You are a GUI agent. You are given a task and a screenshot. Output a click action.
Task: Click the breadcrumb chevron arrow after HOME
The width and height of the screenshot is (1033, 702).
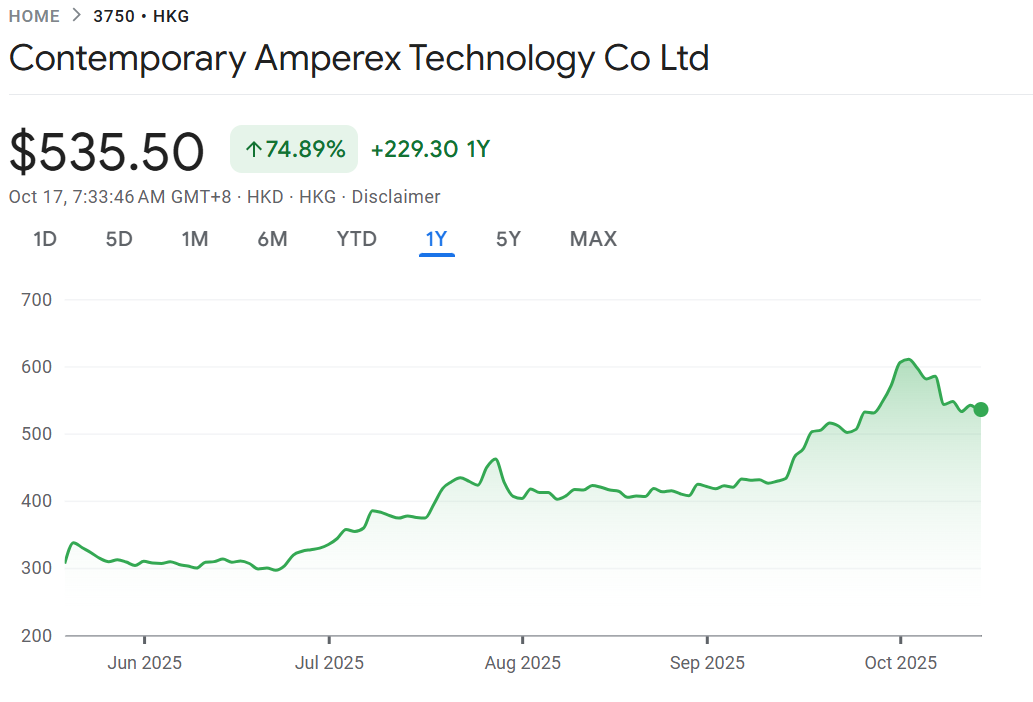tap(77, 16)
